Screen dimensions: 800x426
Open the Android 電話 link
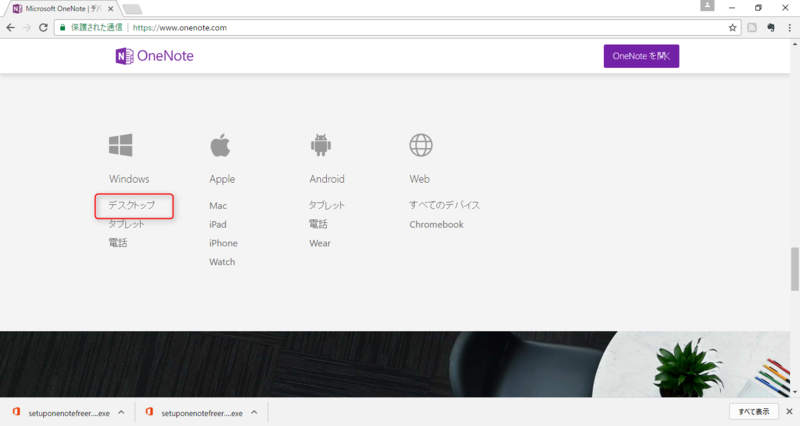click(x=318, y=224)
